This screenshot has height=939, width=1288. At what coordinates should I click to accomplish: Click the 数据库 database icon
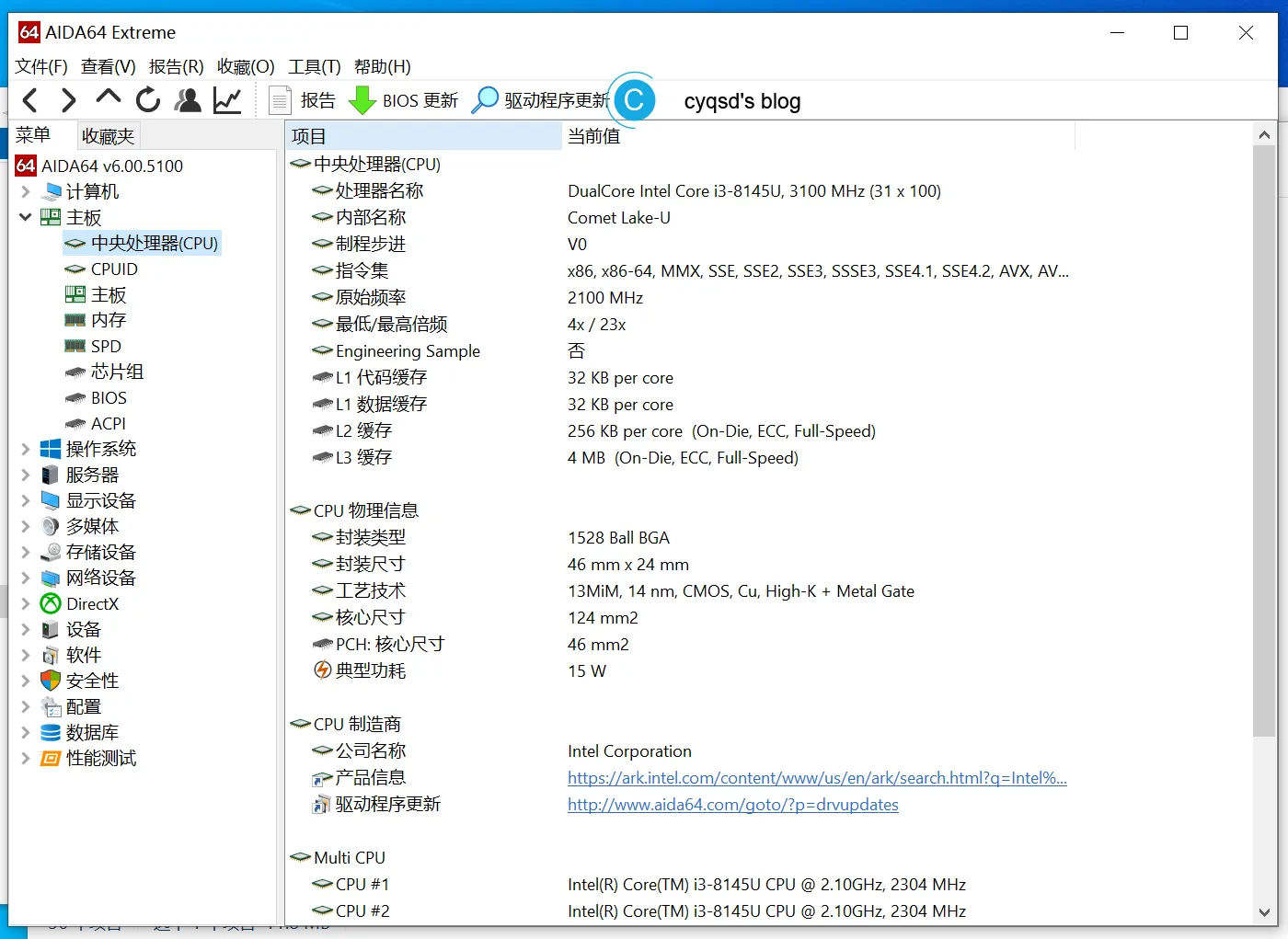[x=51, y=732]
